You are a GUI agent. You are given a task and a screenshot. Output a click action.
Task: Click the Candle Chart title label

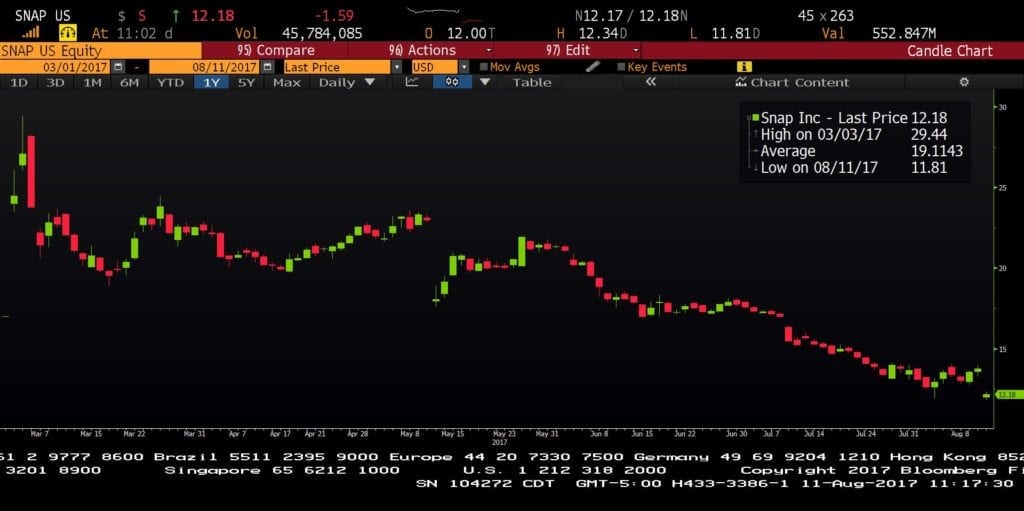(950, 50)
